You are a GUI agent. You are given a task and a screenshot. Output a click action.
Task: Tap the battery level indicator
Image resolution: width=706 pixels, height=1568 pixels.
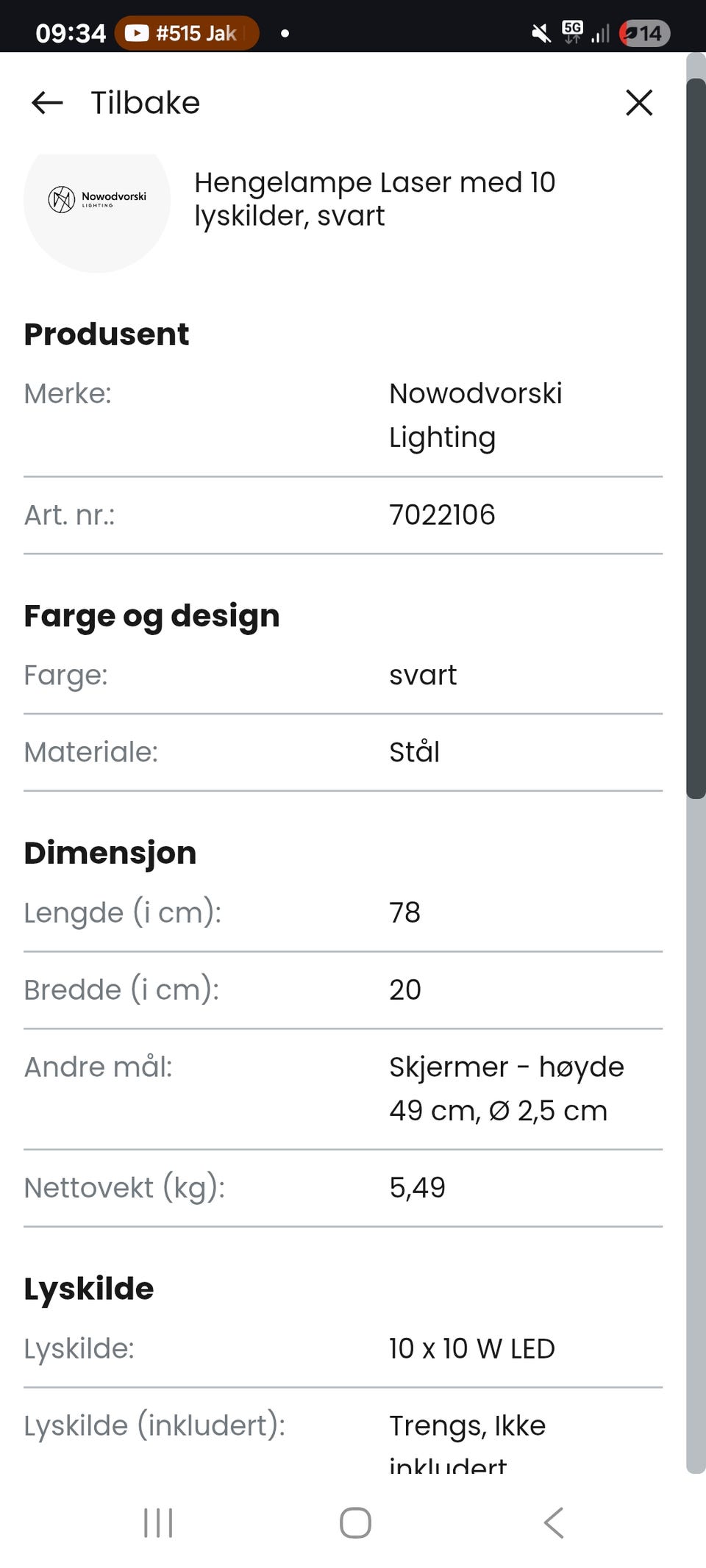tap(645, 33)
